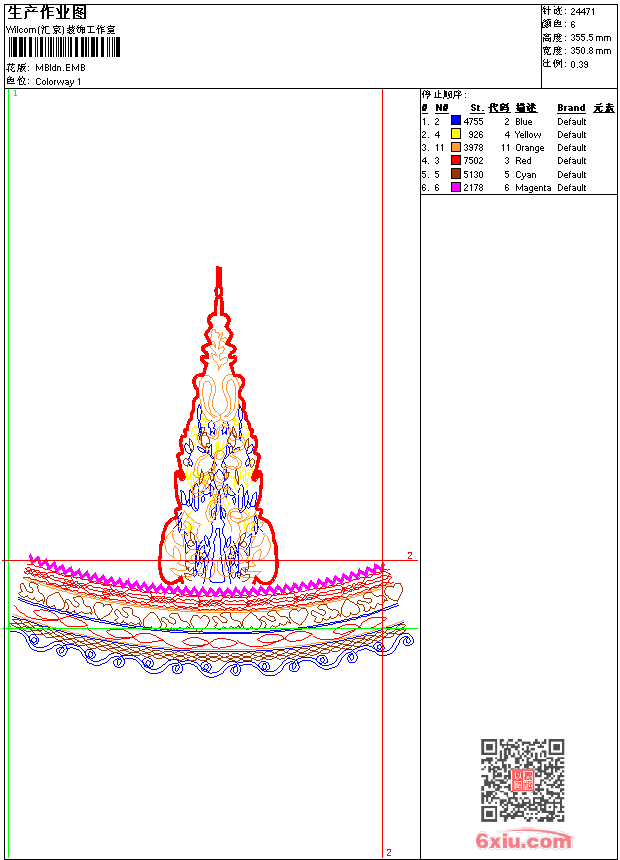Click the 生产作业图 page title
The image size is (620, 860).
(x=47, y=12)
